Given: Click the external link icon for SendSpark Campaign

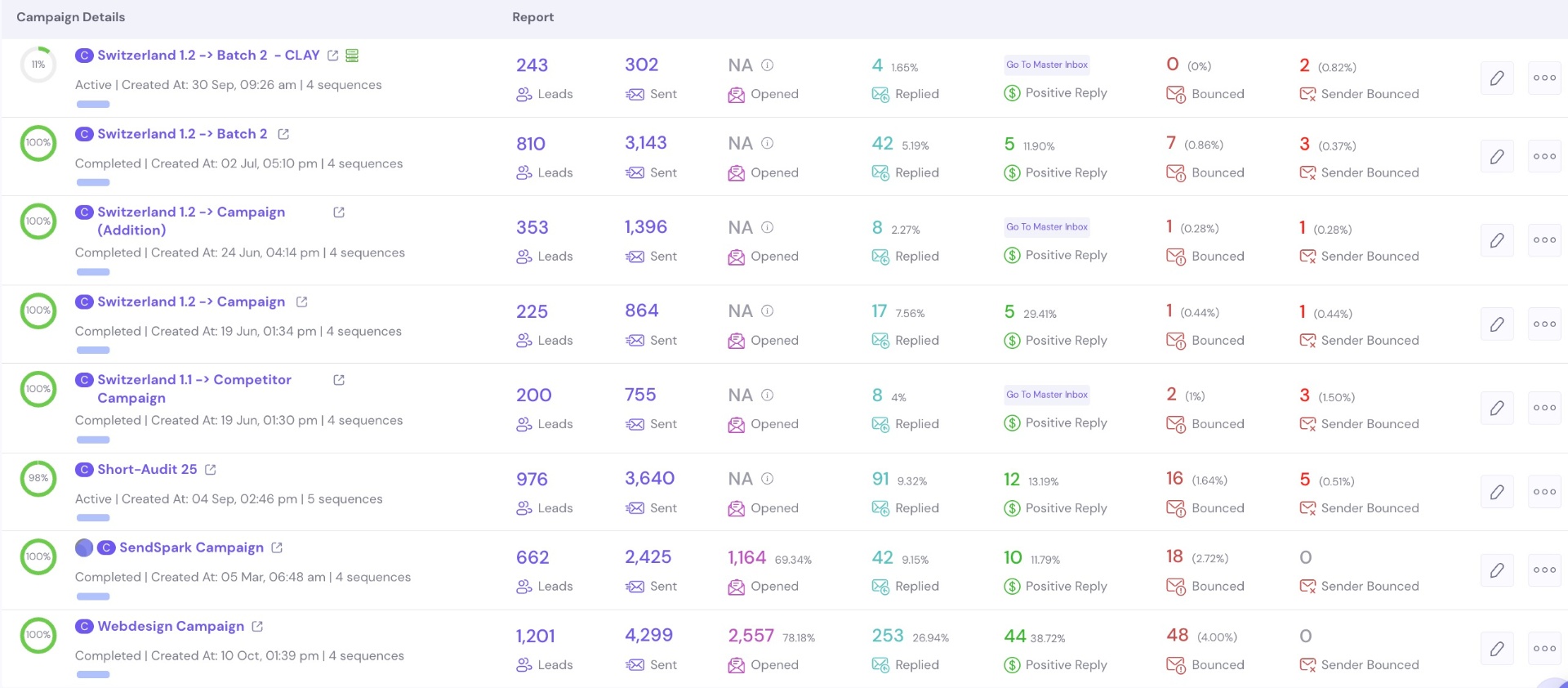Looking at the screenshot, I should (277, 548).
